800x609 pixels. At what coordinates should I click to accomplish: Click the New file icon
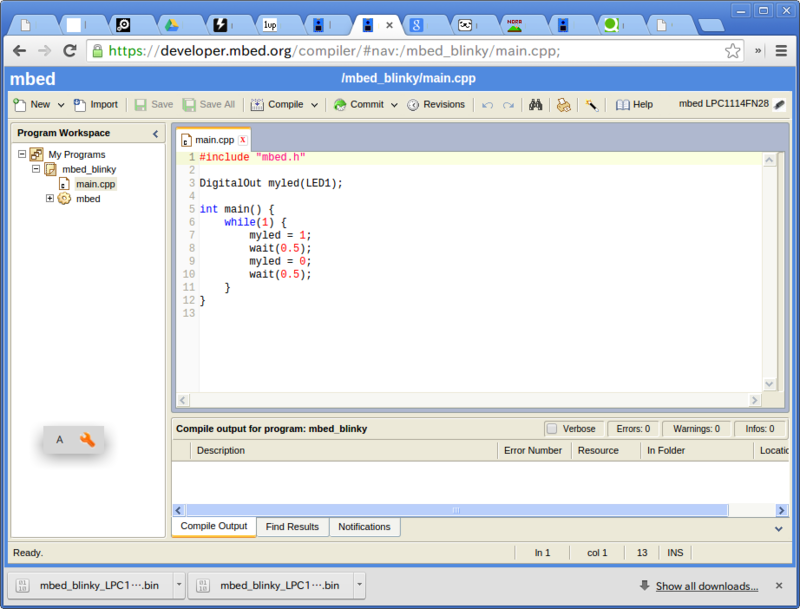click(19, 105)
